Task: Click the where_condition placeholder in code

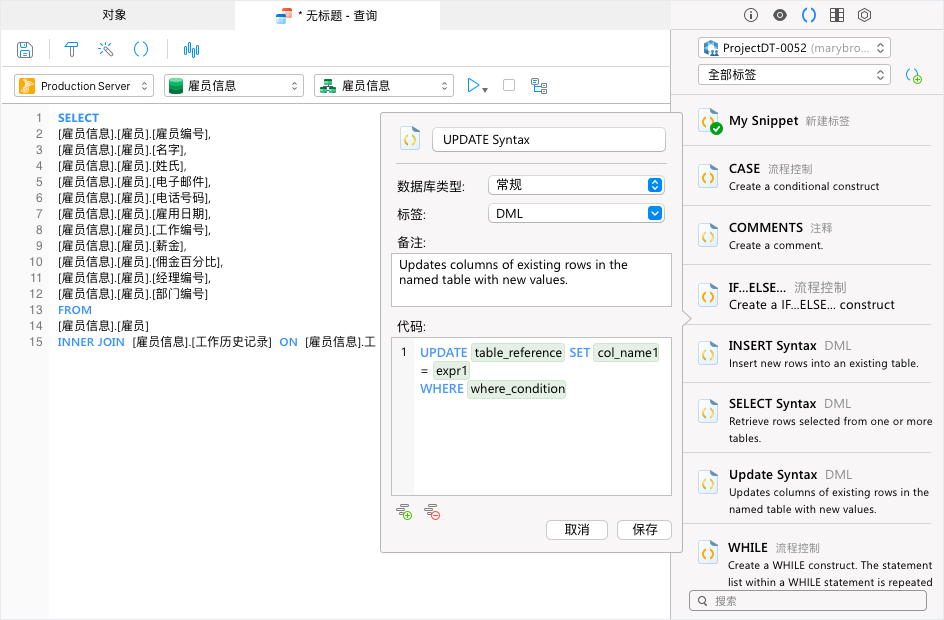Action: point(517,389)
